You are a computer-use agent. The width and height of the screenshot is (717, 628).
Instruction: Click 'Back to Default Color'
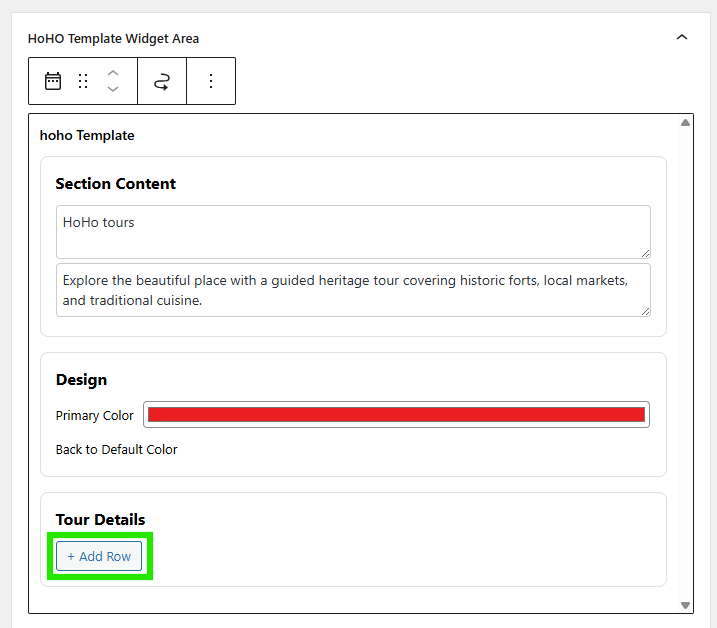coord(116,450)
